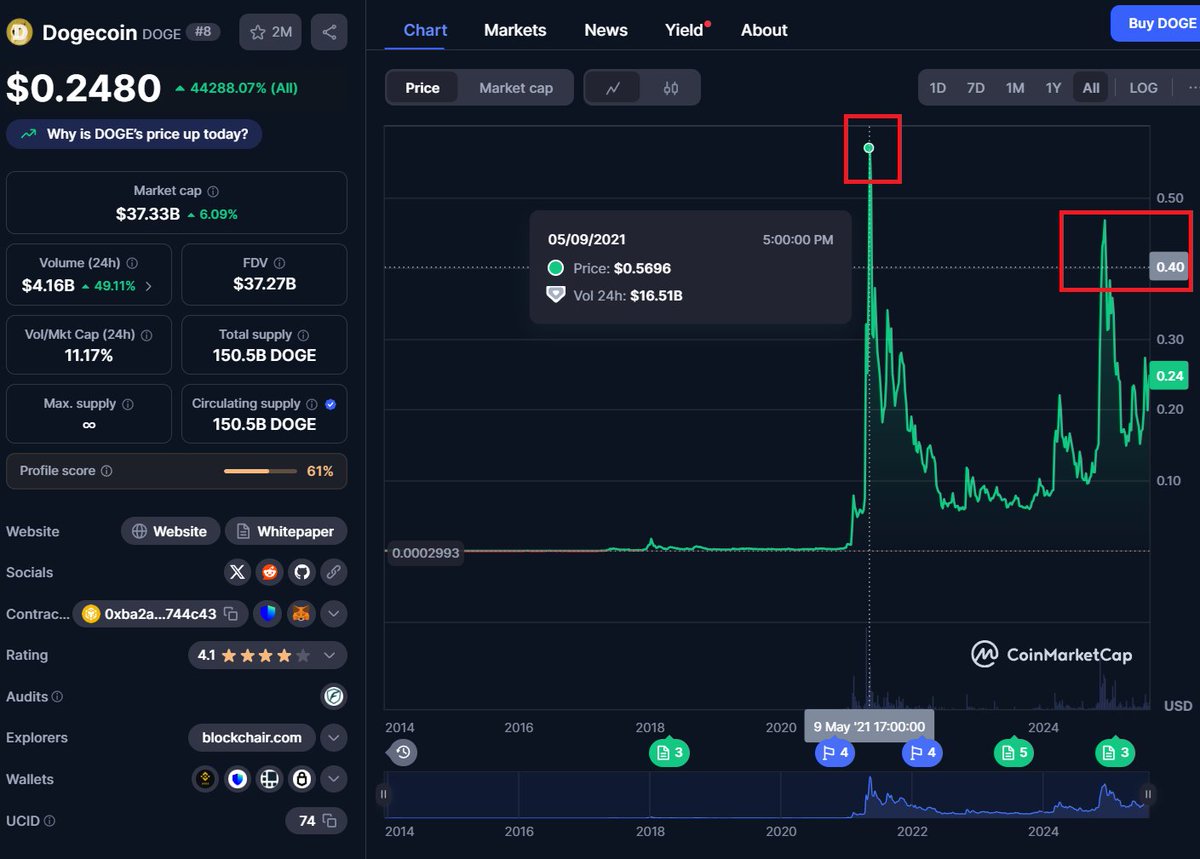Expand the contract addresses dropdown
Image resolution: width=1200 pixels, height=859 pixels.
click(334, 613)
